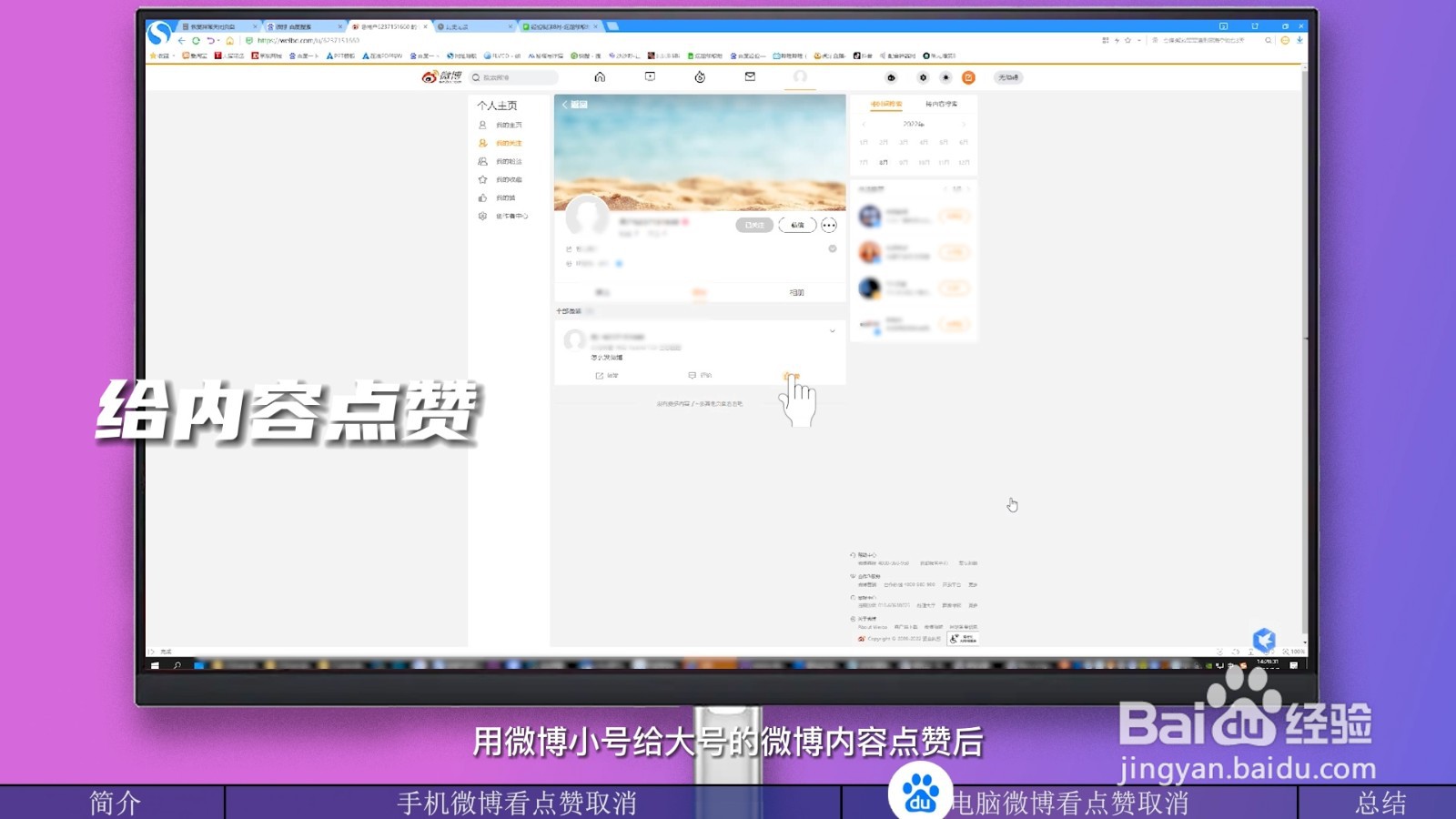
Task: Click the 我的粉丝 fans icon in sidebar
Action: point(482,161)
